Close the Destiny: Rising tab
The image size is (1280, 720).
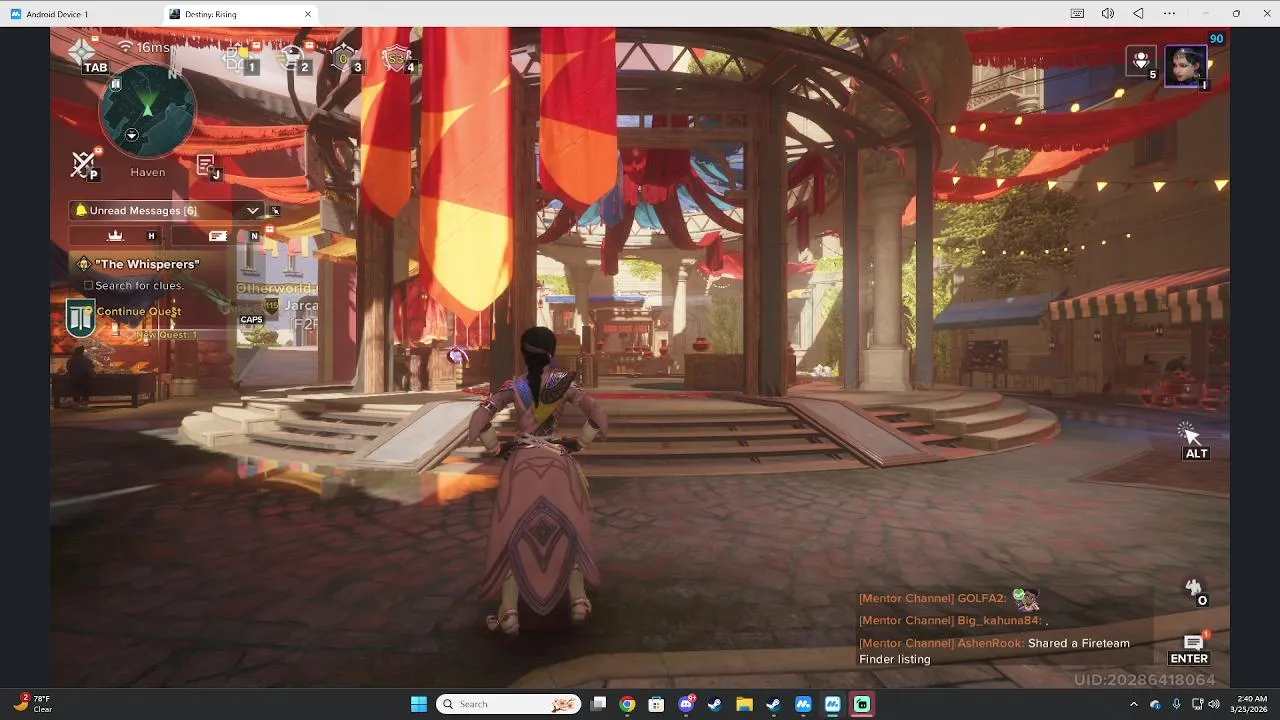(308, 14)
